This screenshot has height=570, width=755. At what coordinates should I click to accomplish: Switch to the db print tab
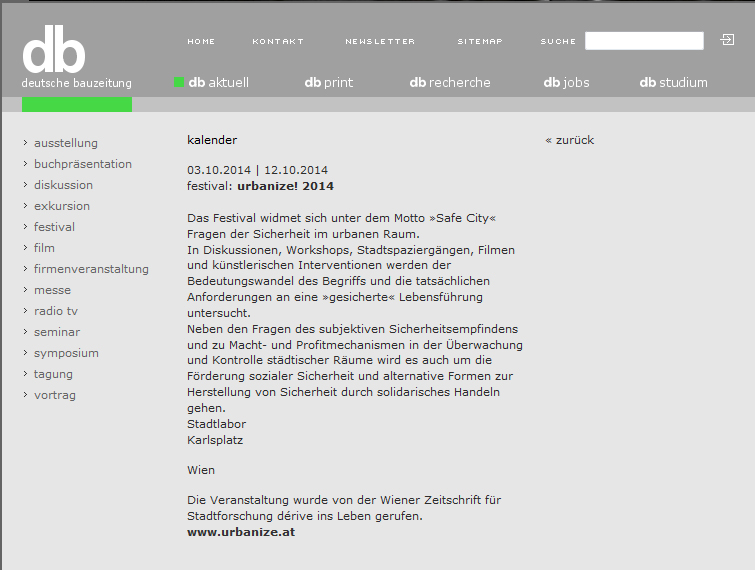coord(329,83)
